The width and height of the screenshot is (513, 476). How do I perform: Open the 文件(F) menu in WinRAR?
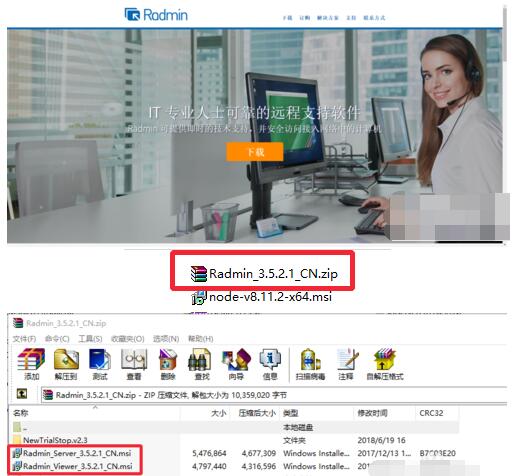24,339
